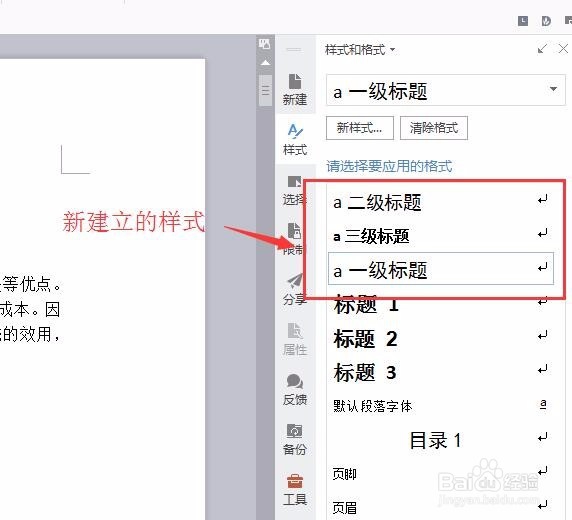Apply the 一级标题 style in list
572x520 pixels.
pyautogui.click(x=441, y=269)
